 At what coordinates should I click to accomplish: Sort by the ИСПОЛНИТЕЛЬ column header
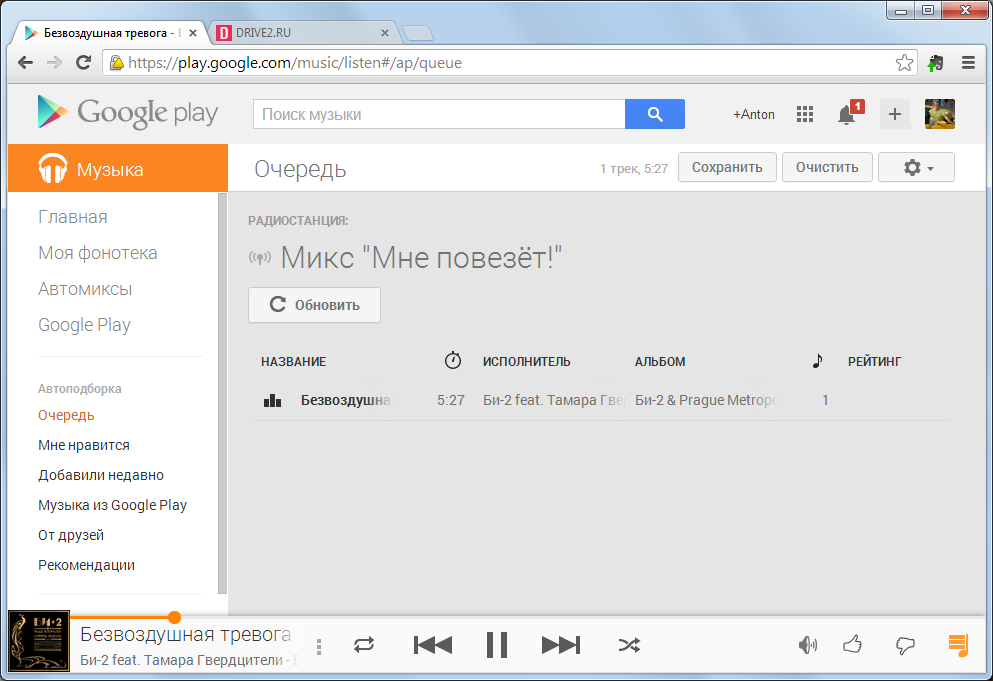click(x=526, y=362)
